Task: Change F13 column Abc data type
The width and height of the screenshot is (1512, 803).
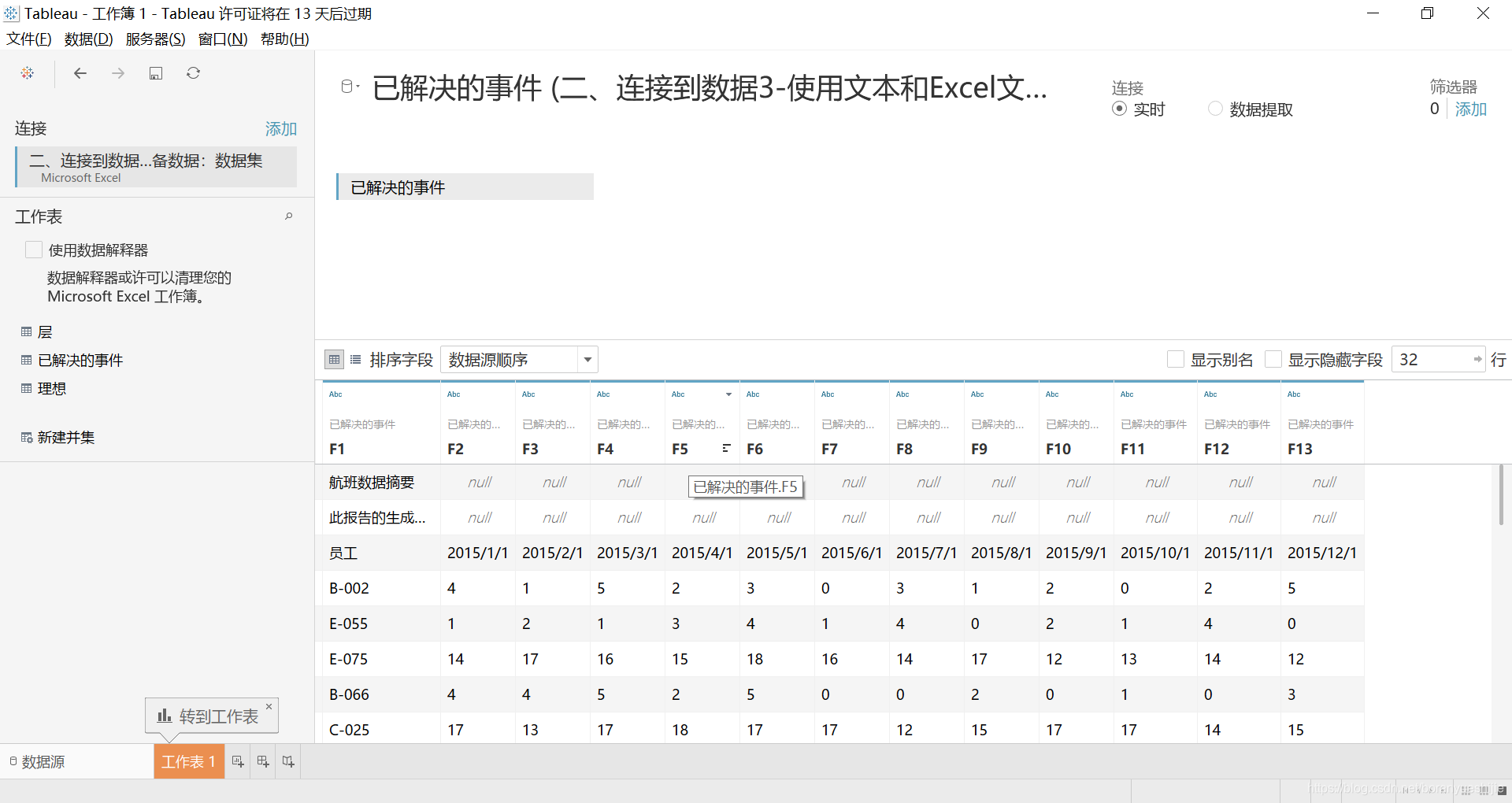Action: tap(1294, 394)
